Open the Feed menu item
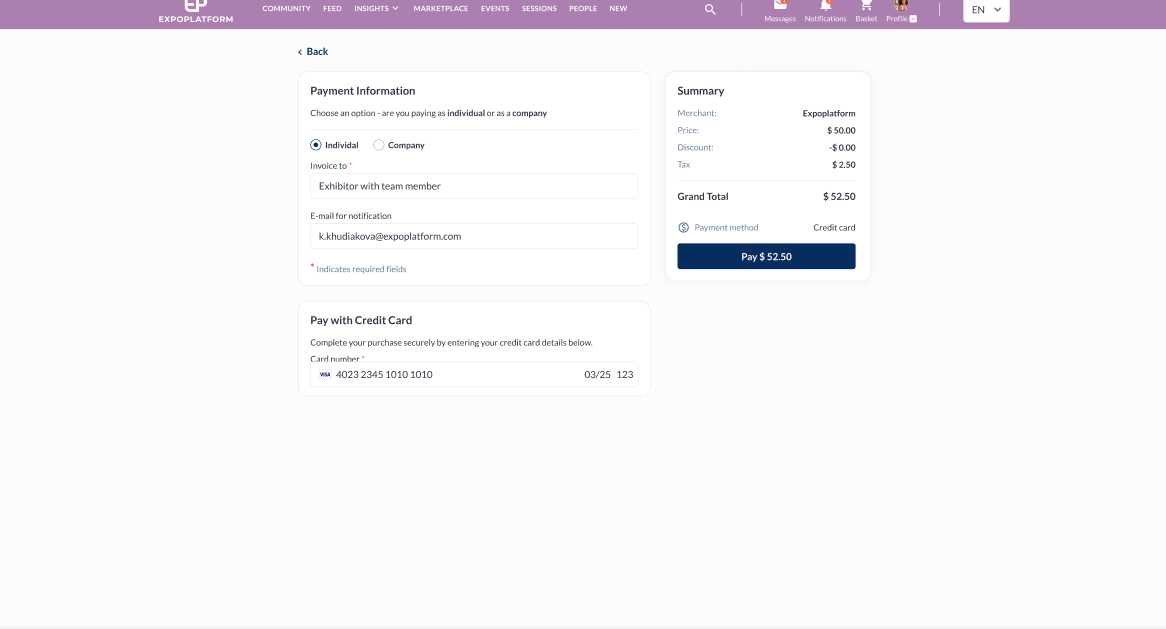The width and height of the screenshot is (1166, 629). (x=332, y=8)
